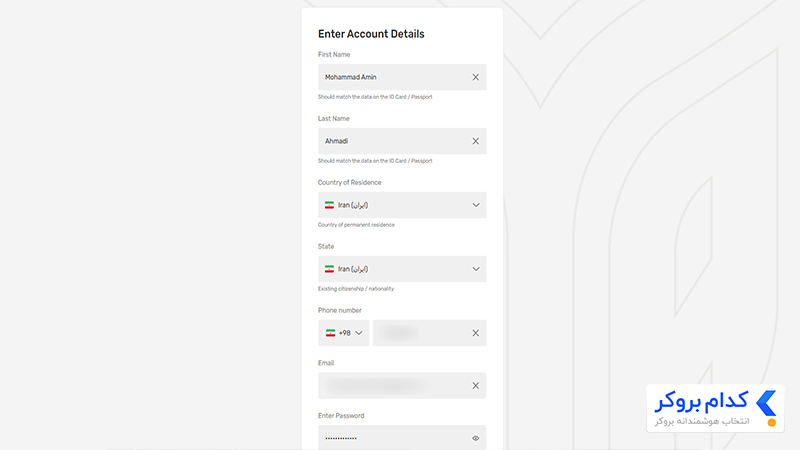Click the chevron beside +98
The image size is (800, 450).
click(359, 333)
